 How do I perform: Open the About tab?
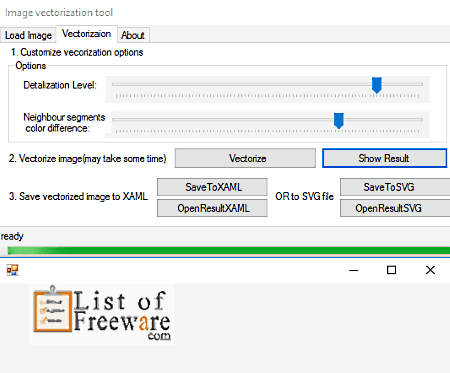pos(133,35)
